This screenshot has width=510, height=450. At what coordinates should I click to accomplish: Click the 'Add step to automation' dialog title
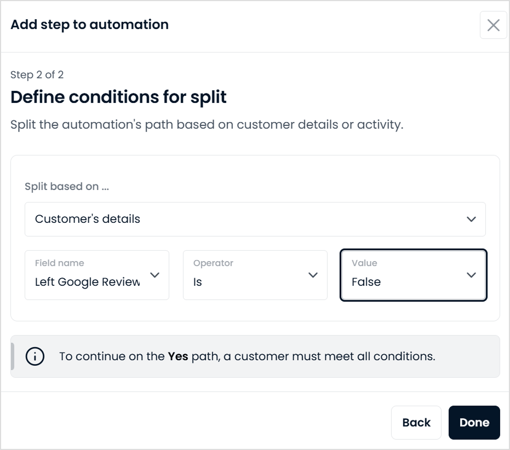coord(90,25)
